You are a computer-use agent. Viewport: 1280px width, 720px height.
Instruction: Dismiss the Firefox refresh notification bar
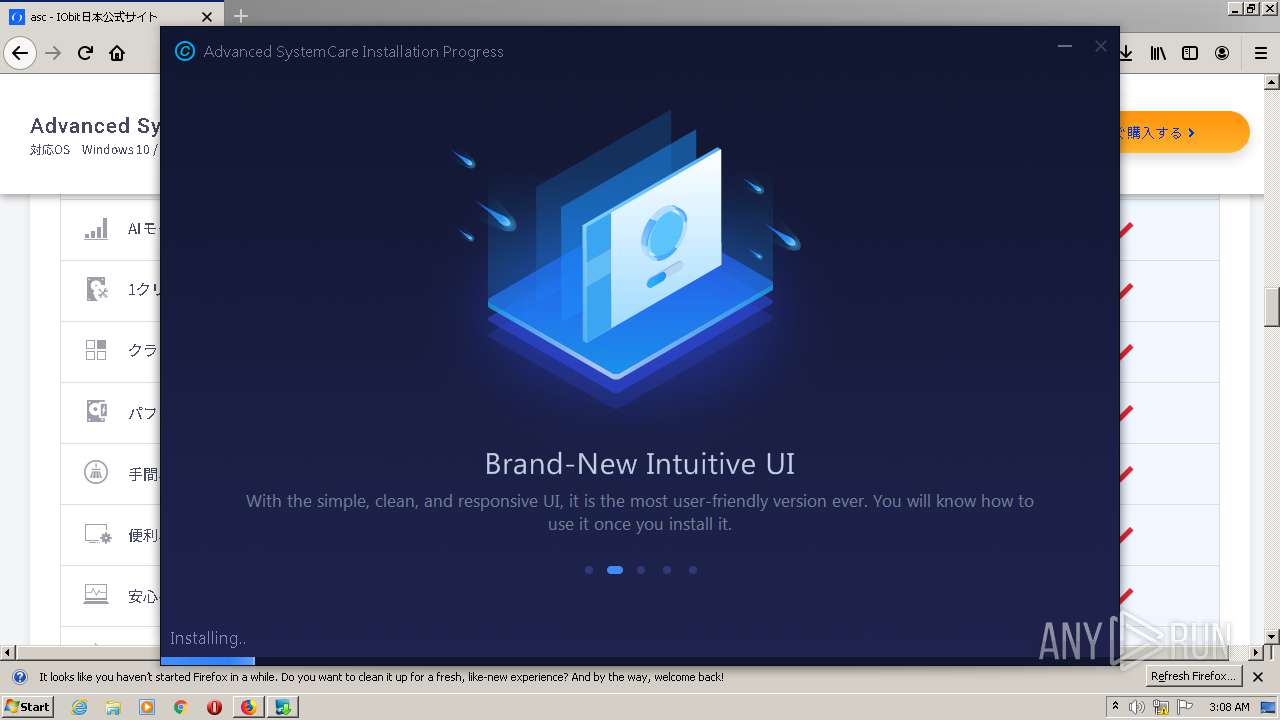pos(1258,677)
